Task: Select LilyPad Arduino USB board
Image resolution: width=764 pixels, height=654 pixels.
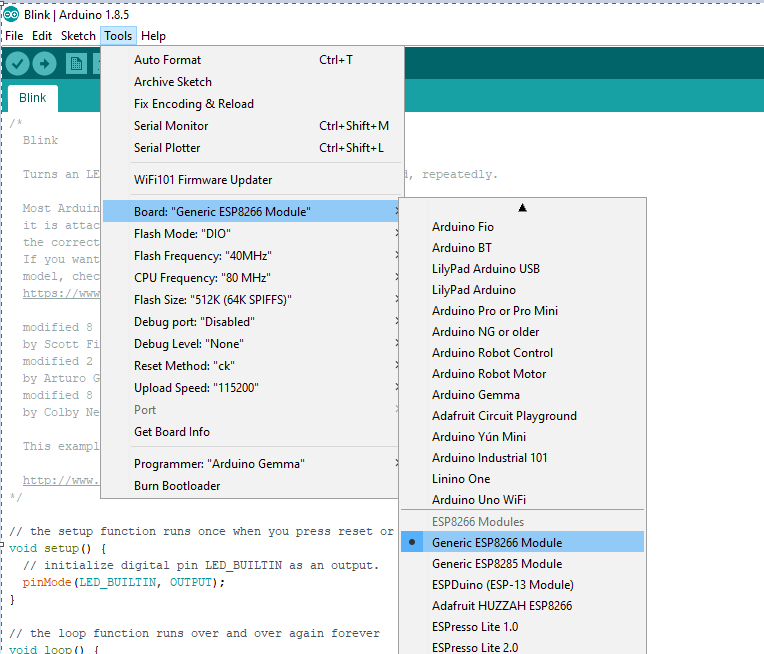Action: (x=522, y=269)
